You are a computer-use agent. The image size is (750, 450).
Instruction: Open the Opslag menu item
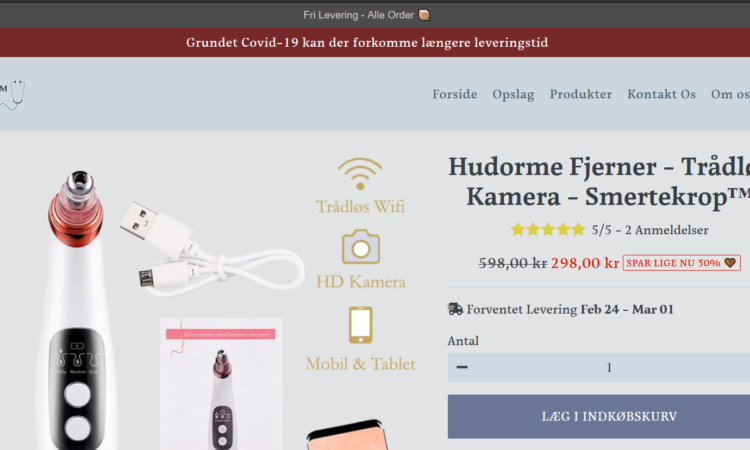[513, 95]
